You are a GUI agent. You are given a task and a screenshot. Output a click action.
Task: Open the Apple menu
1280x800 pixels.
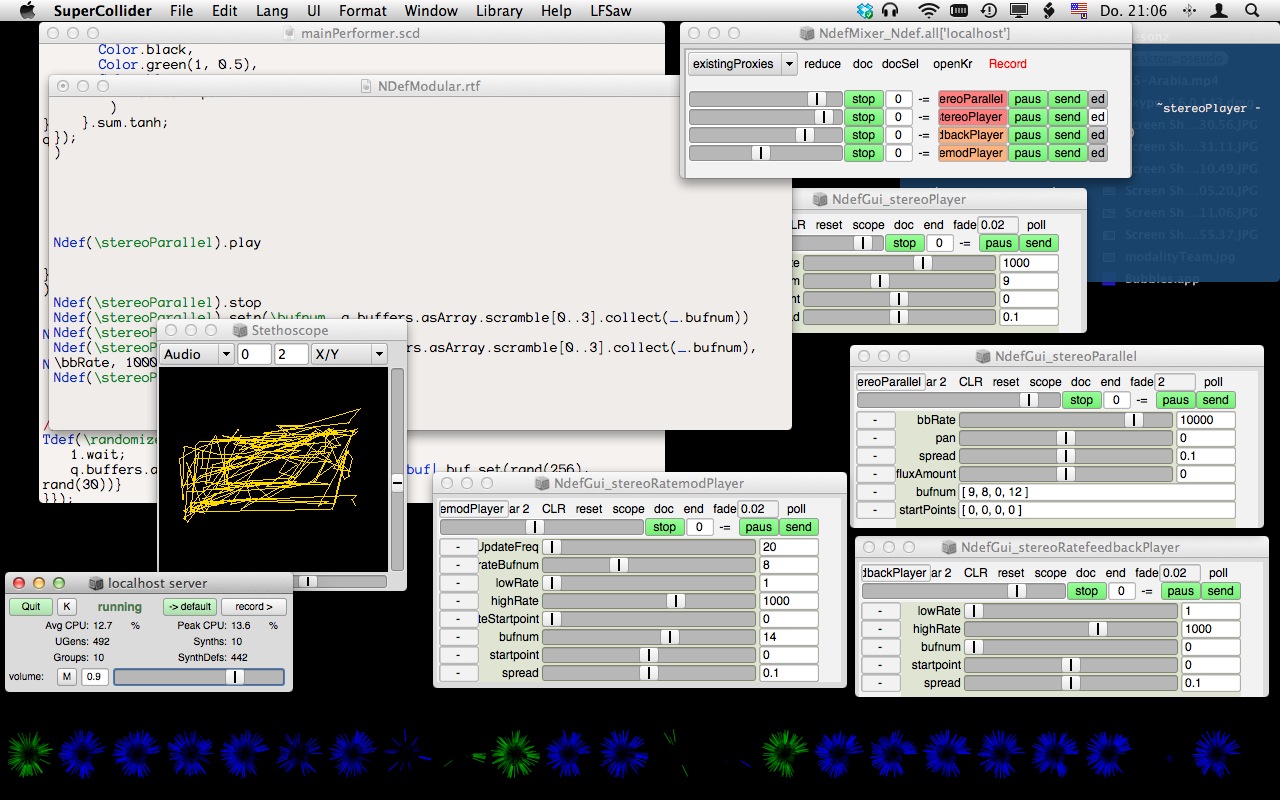coord(27,11)
